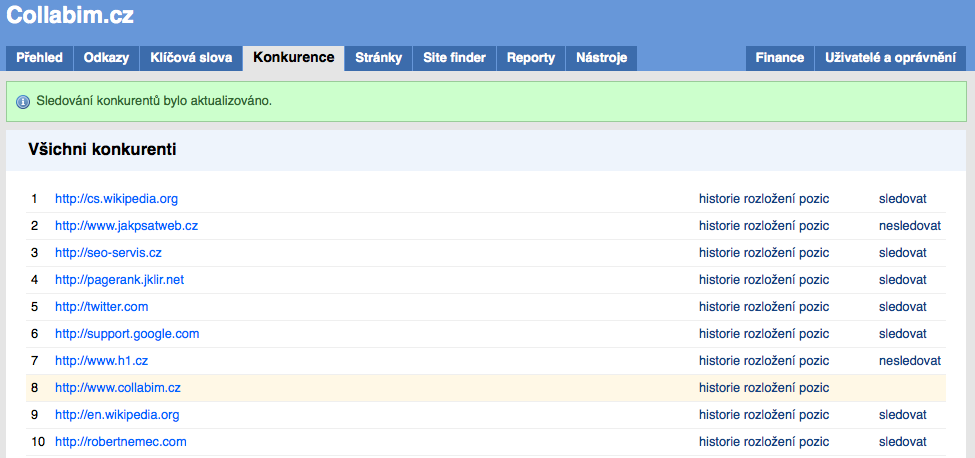This screenshot has width=975, height=458.
Task: Open the Přehled tab
Action: 39,58
